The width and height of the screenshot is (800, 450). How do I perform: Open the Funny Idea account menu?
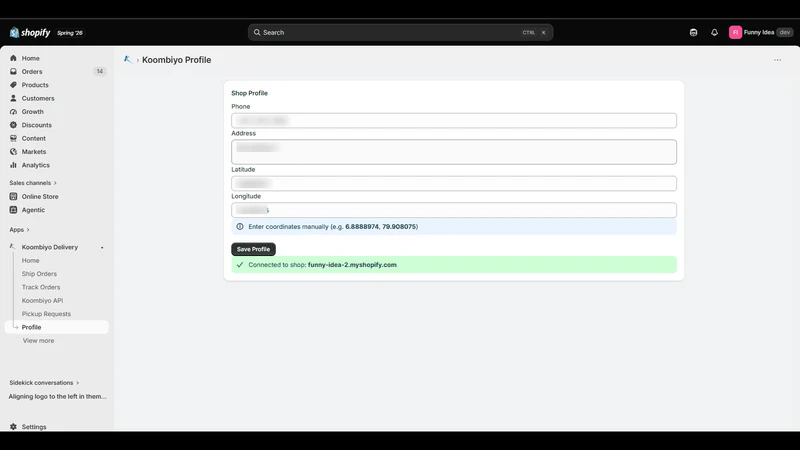761,32
